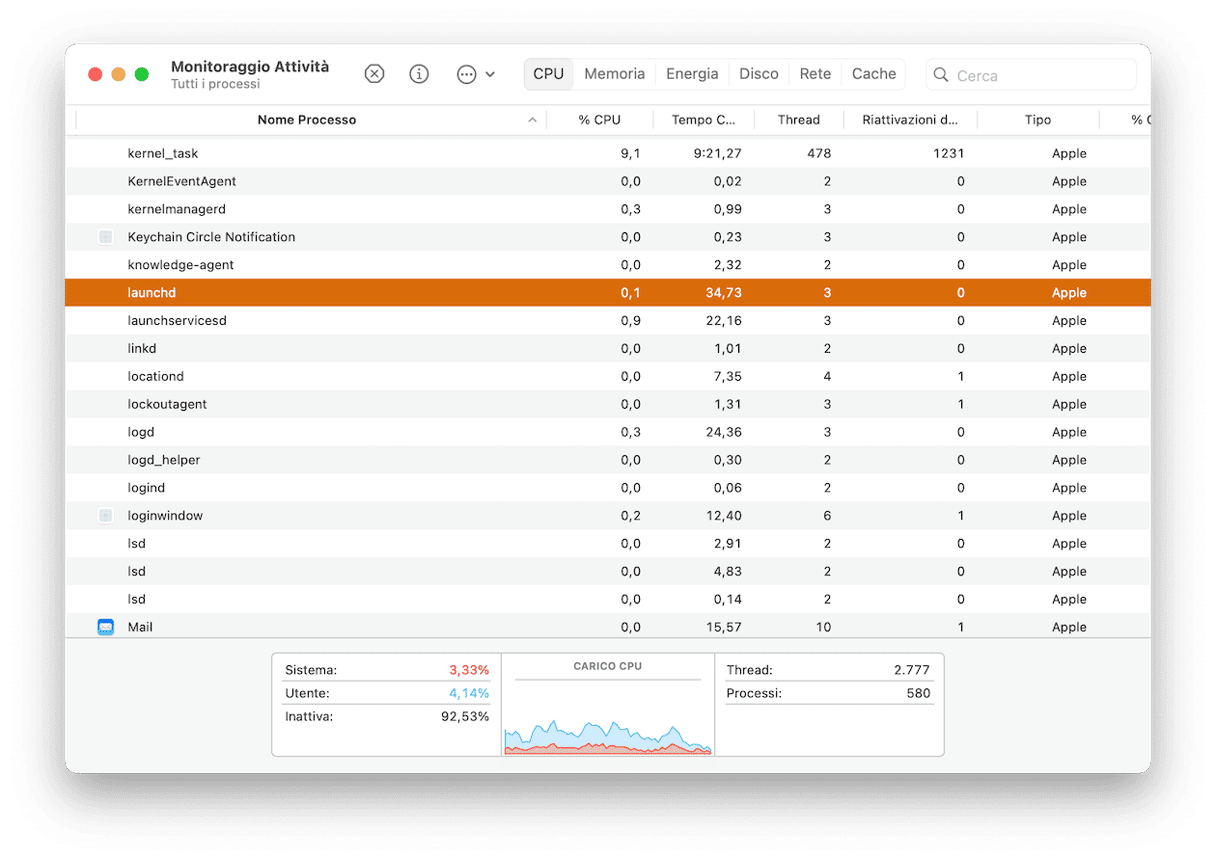Select the logd process row
Screen dimensions: 1216x859
point(608,433)
